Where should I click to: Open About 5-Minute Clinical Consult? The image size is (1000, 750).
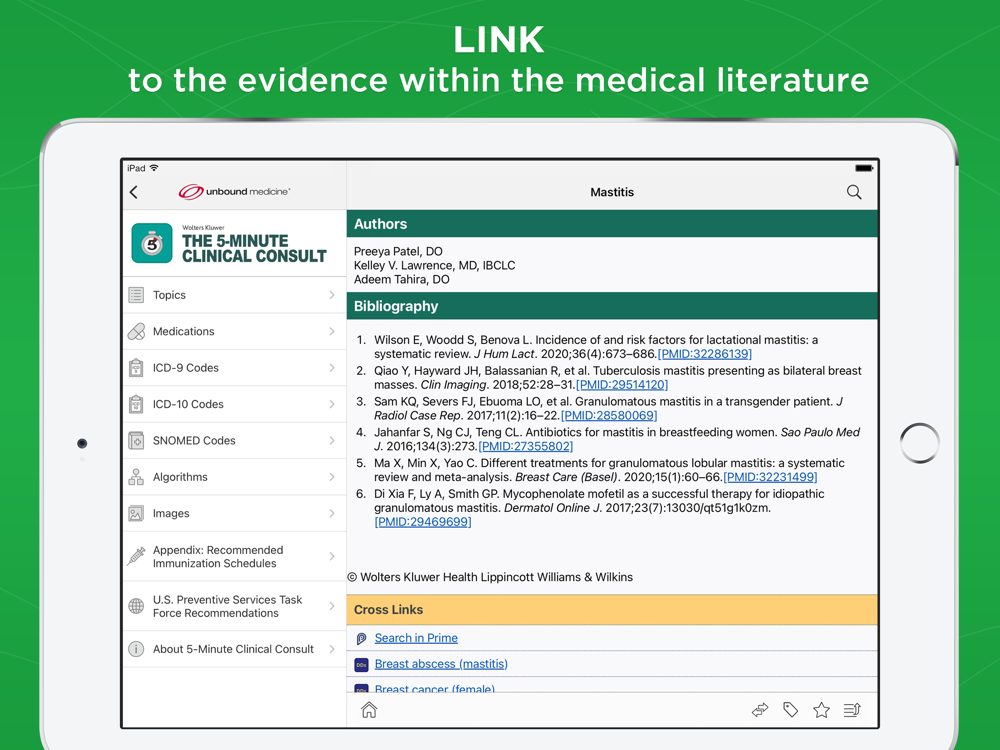coord(234,649)
